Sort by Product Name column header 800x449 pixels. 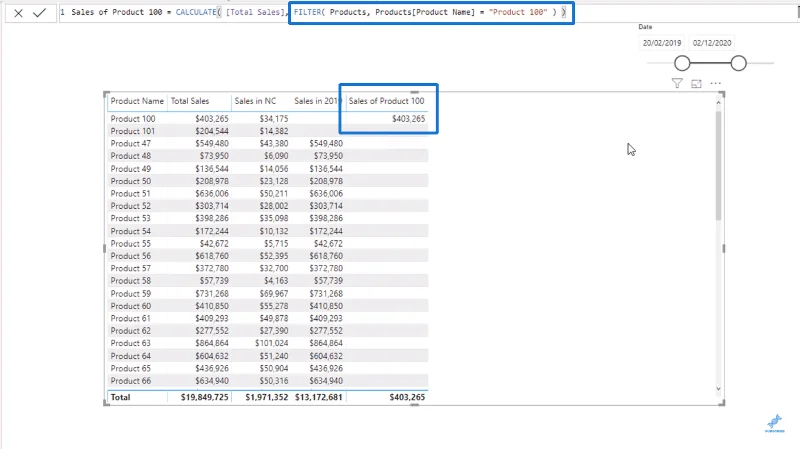click(137, 101)
